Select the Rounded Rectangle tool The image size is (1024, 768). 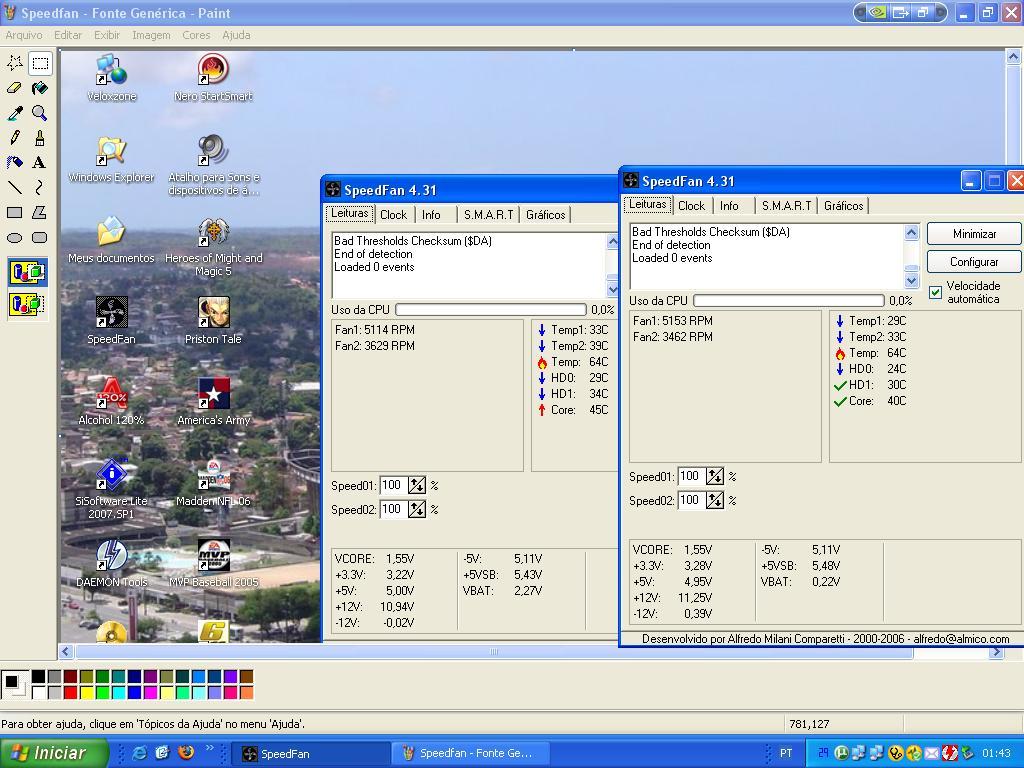pos(40,238)
